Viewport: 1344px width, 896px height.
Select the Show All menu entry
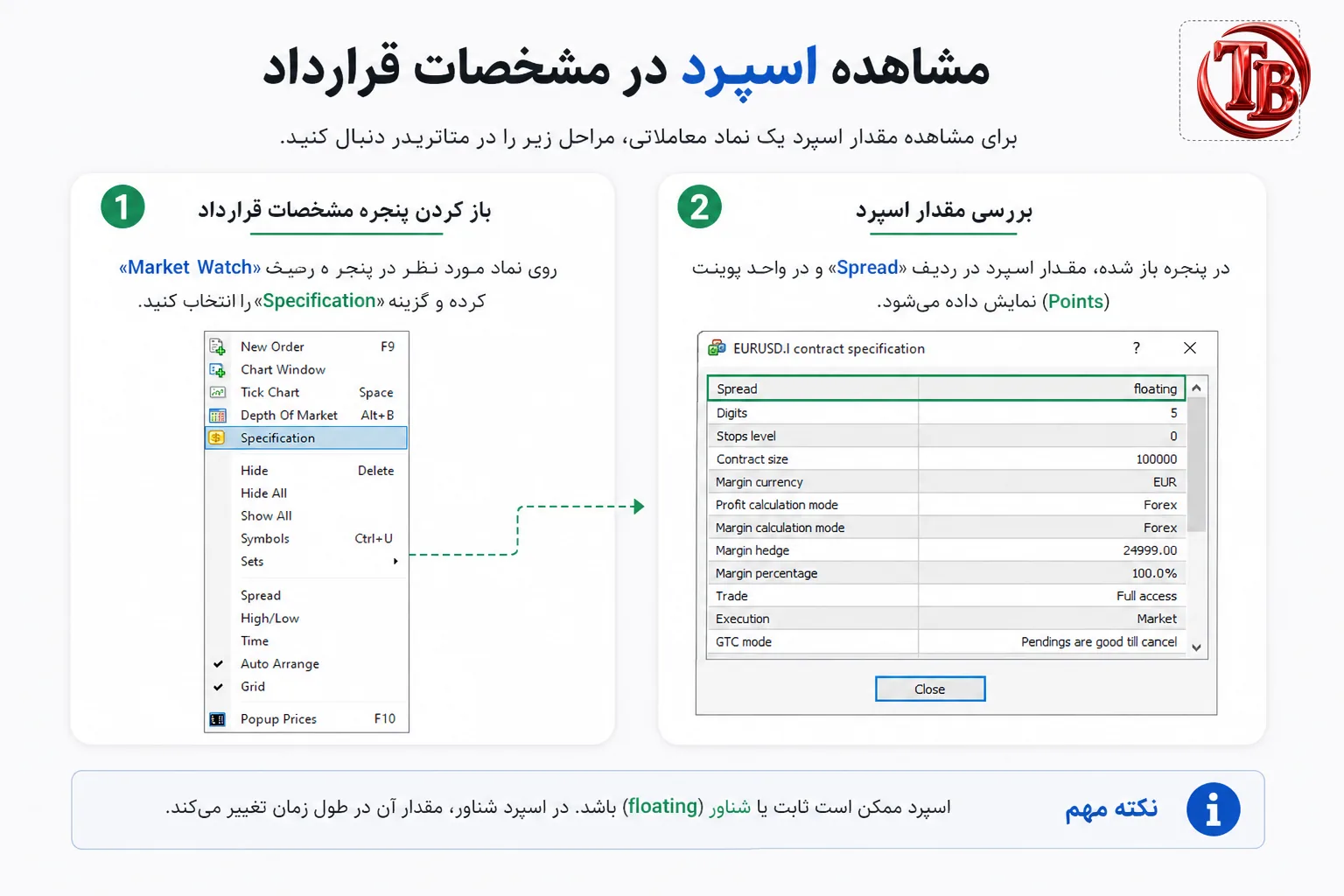(x=266, y=516)
